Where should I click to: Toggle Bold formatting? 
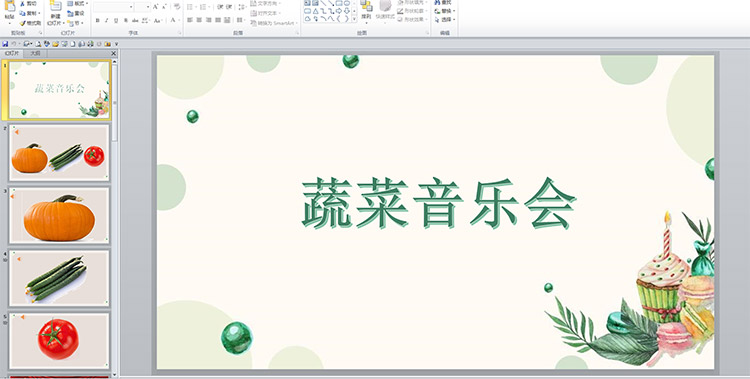98,20
